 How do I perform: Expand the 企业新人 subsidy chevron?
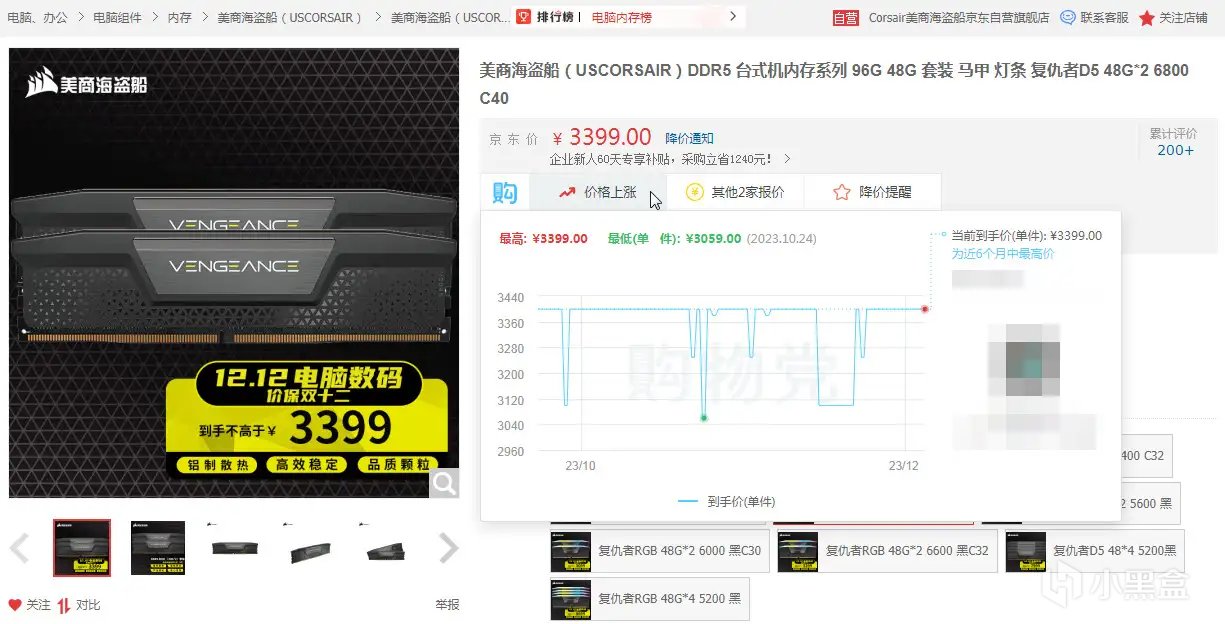(x=788, y=159)
